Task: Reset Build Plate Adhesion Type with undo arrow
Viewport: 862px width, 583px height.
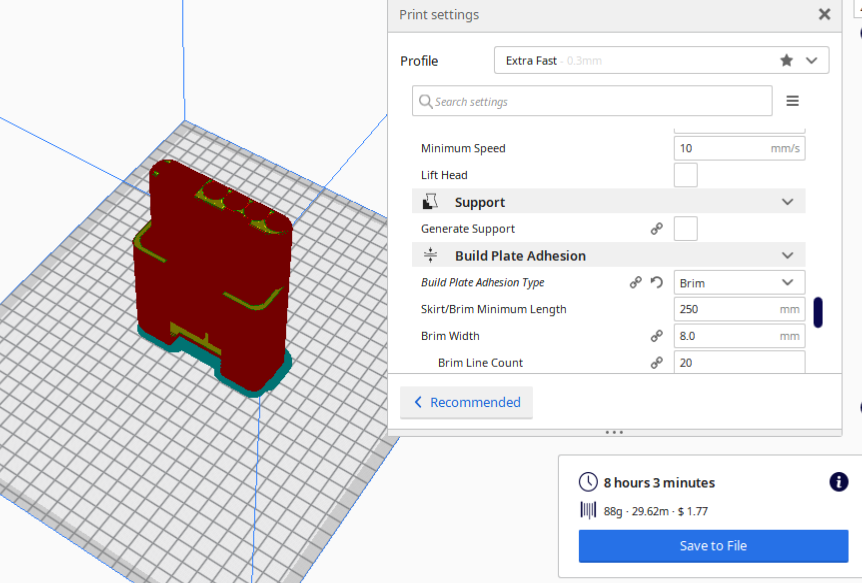Action: pyautogui.click(x=656, y=283)
